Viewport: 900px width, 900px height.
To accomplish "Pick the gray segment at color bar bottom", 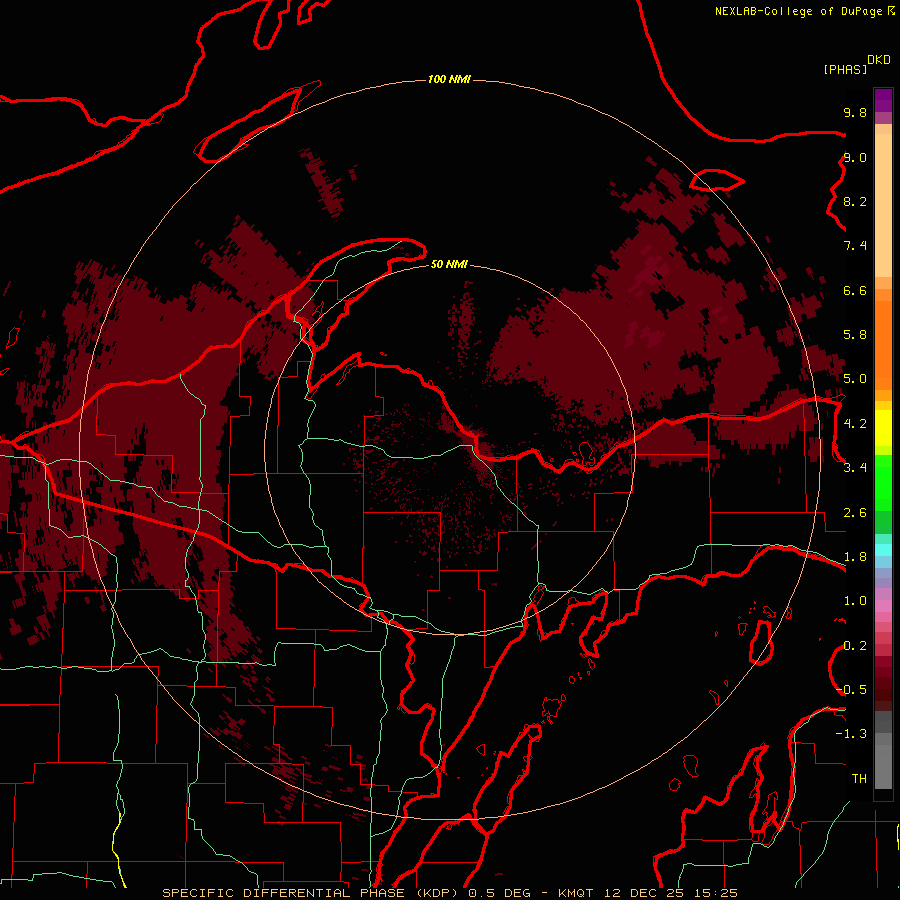I will [883, 766].
